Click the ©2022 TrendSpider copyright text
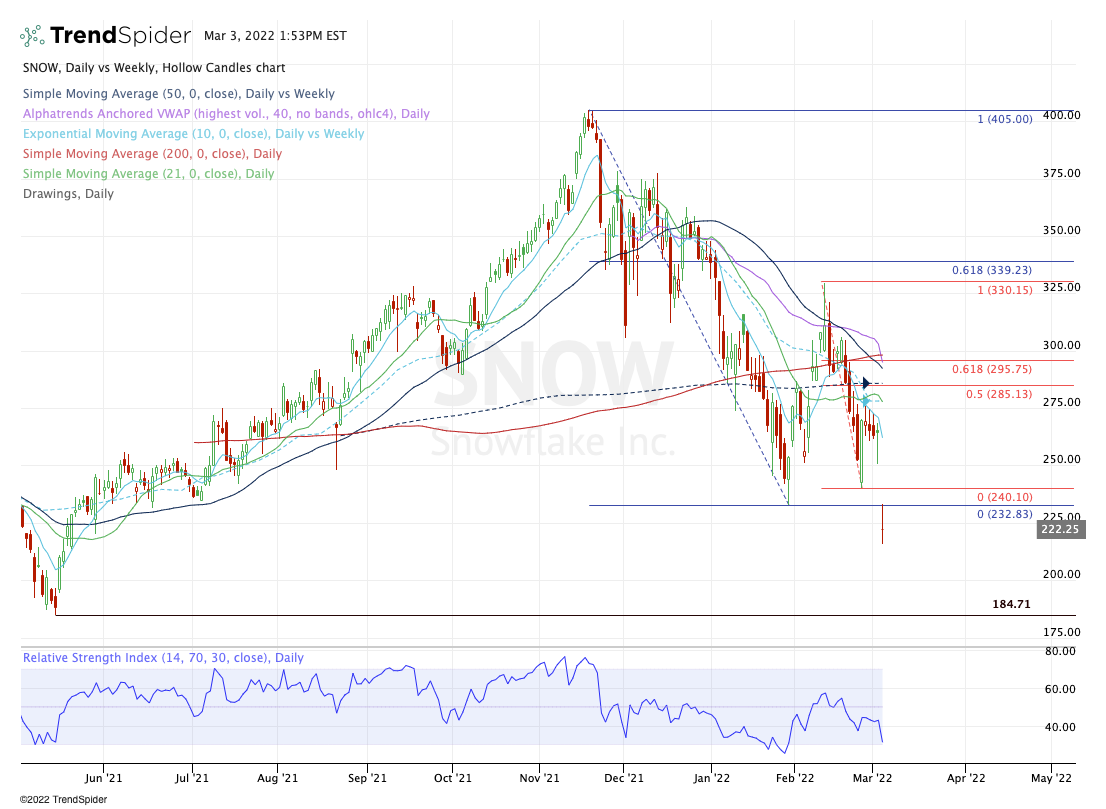1106x809 pixels. (x=63, y=799)
